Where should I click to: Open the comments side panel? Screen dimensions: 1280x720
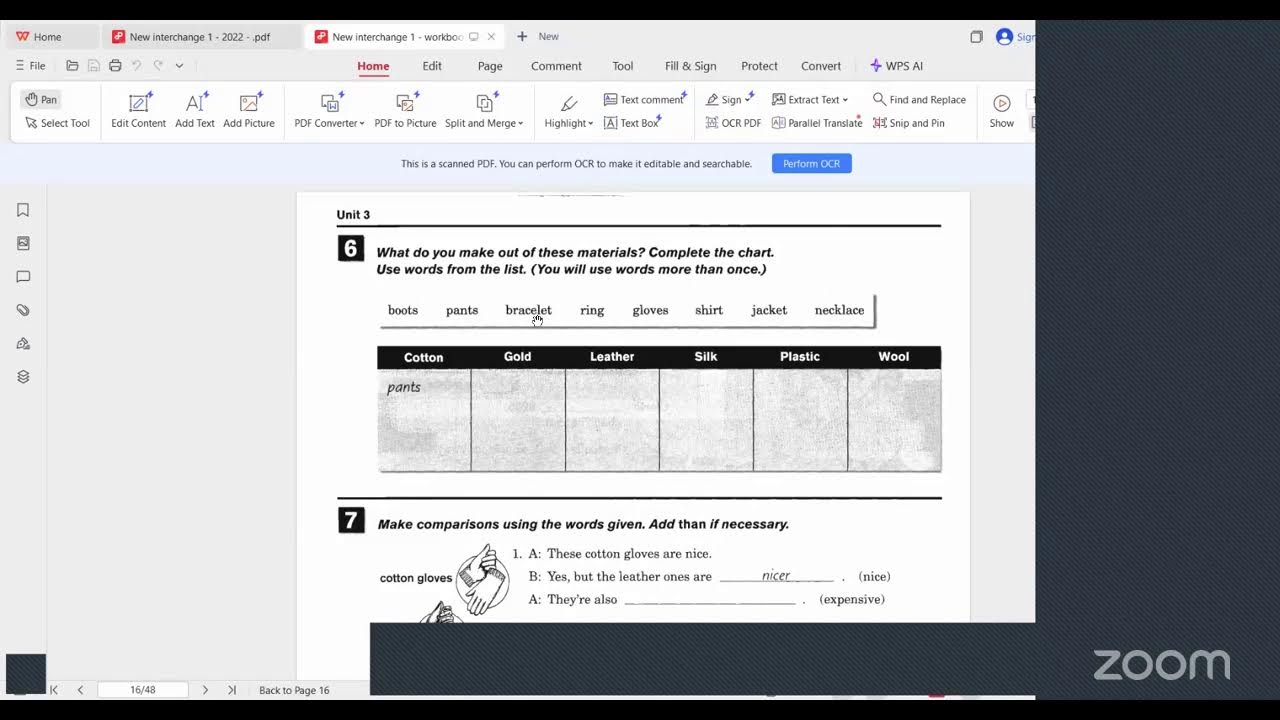[23, 277]
